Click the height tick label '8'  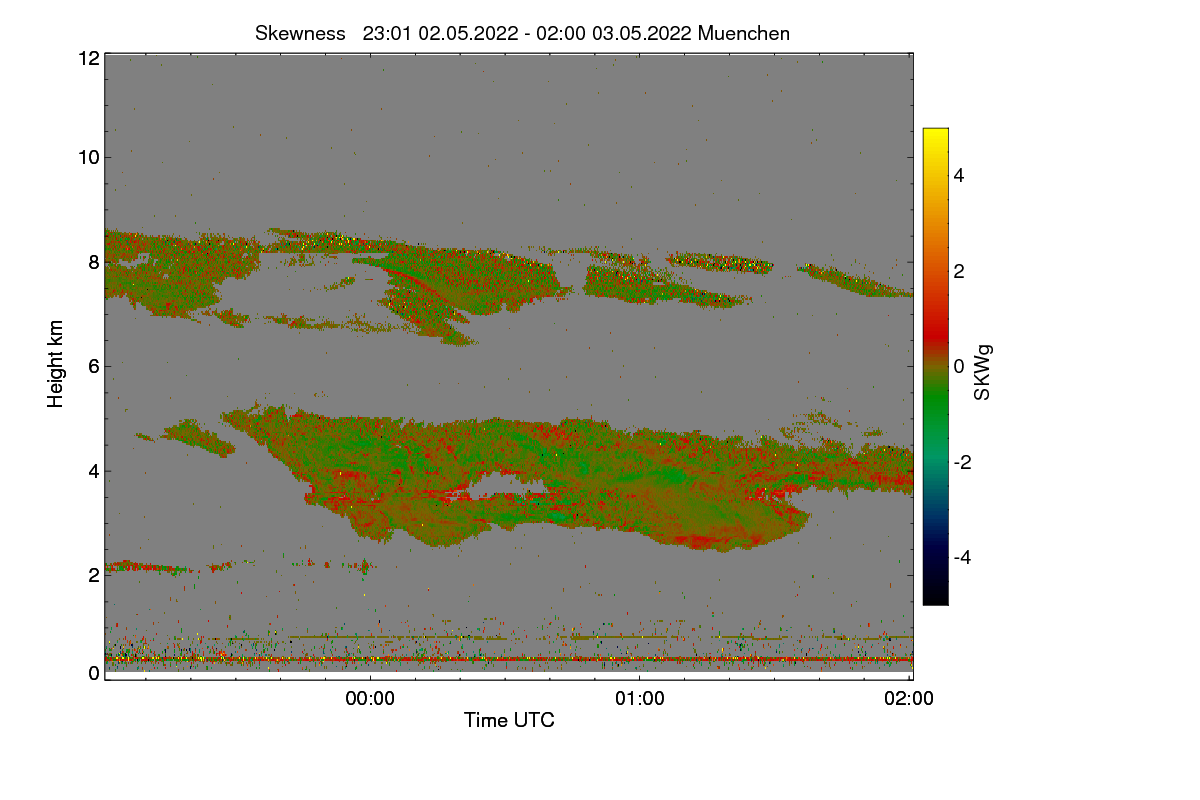pyautogui.click(x=93, y=262)
